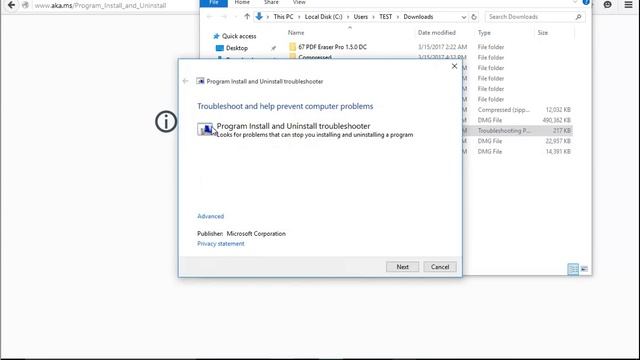The image size is (640, 360).
Task: Select the DMG File row sized 14,391 KB
Action: [524, 151]
